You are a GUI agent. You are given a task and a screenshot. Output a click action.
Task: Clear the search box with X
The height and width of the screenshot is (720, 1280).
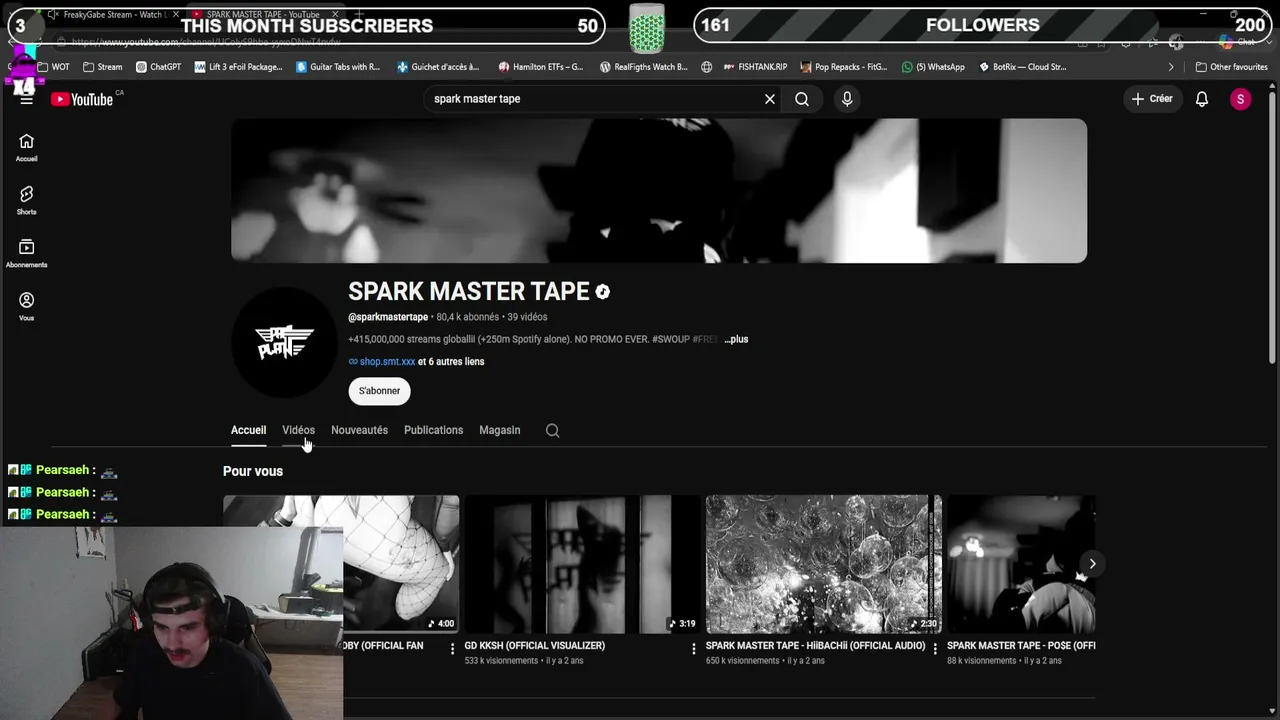(770, 99)
